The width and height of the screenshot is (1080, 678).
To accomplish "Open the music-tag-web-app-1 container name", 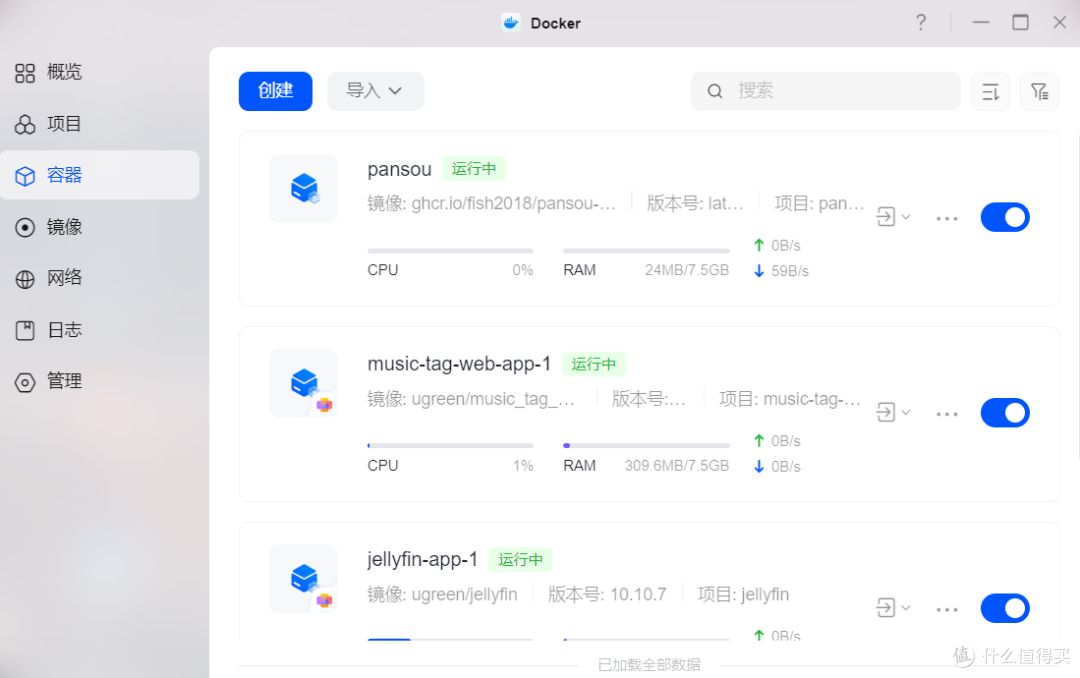I will (x=459, y=364).
